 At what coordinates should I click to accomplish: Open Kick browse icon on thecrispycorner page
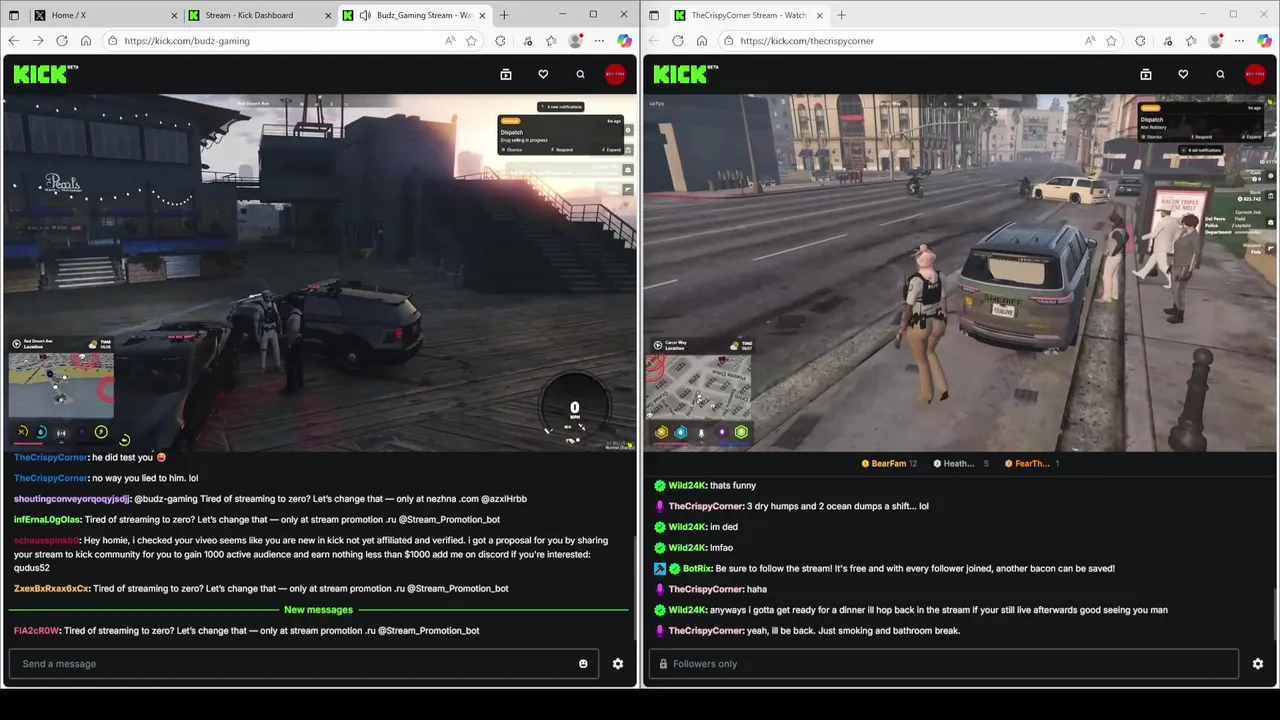click(1146, 74)
